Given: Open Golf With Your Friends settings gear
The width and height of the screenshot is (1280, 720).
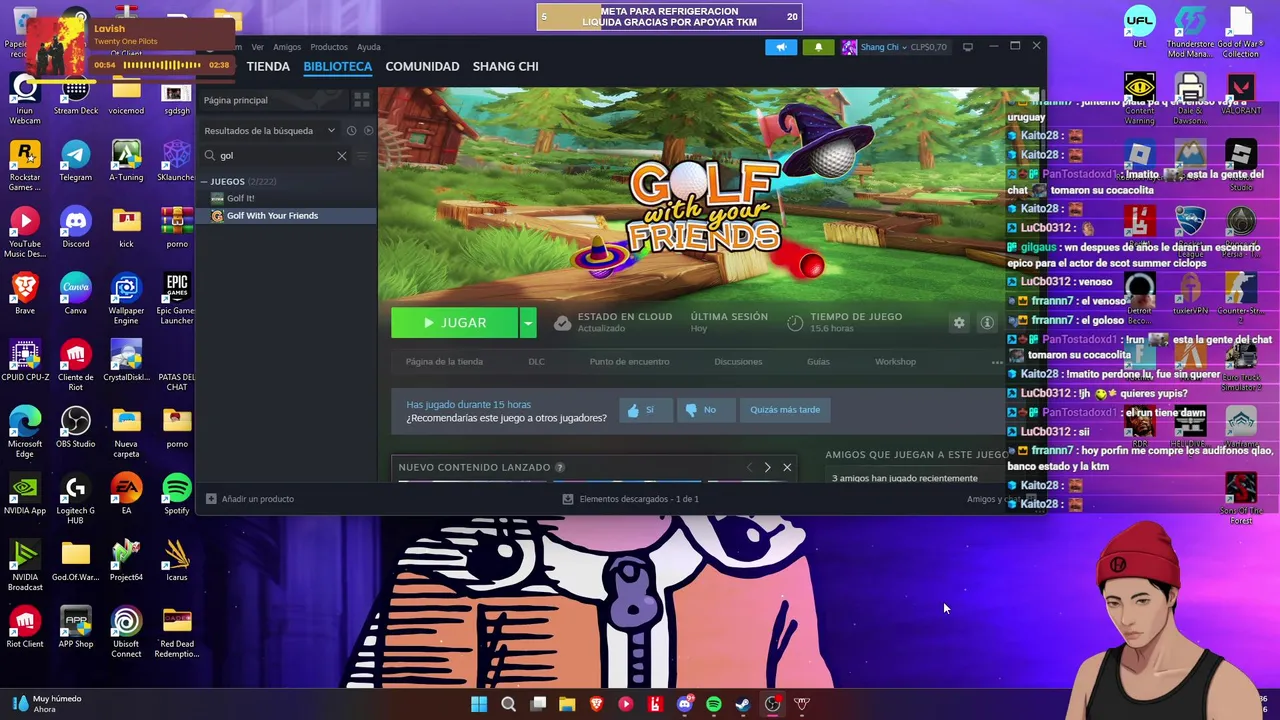Looking at the screenshot, I should pos(959,323).
